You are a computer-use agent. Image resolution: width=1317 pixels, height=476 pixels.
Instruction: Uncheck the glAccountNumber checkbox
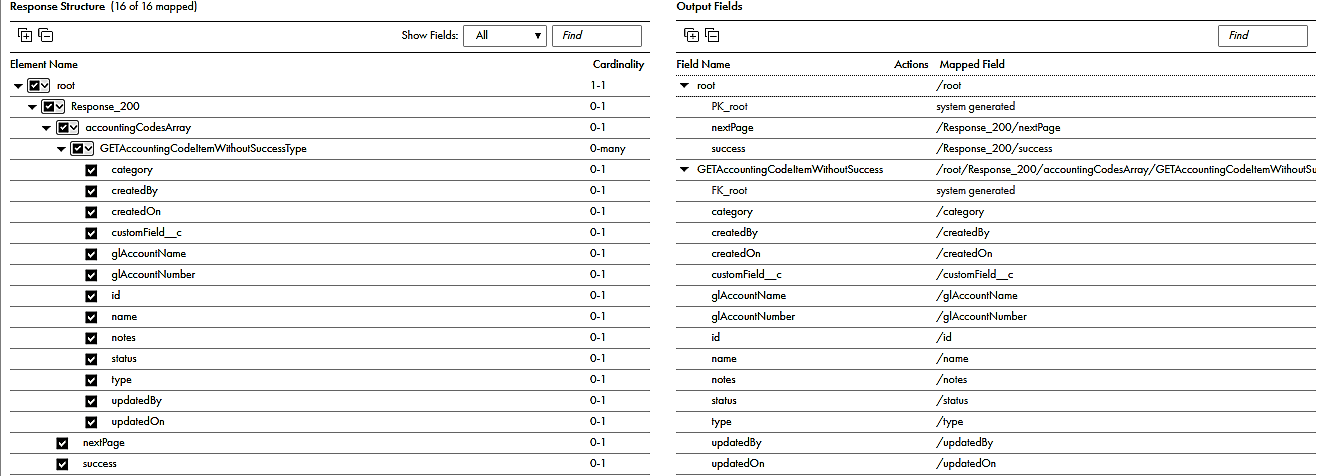[91, 275]
